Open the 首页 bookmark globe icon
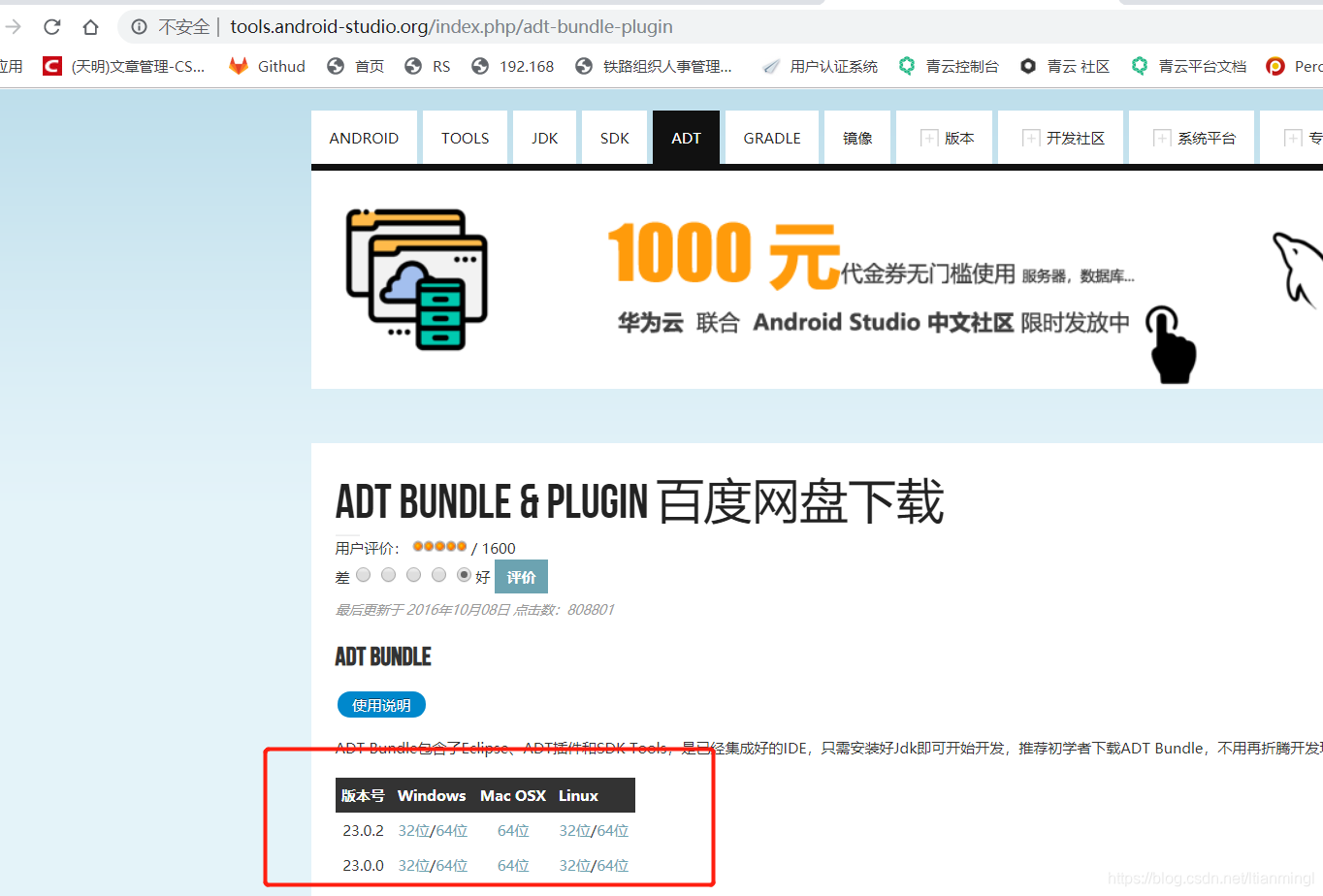The image size is (1323, 896). point(336,66)
